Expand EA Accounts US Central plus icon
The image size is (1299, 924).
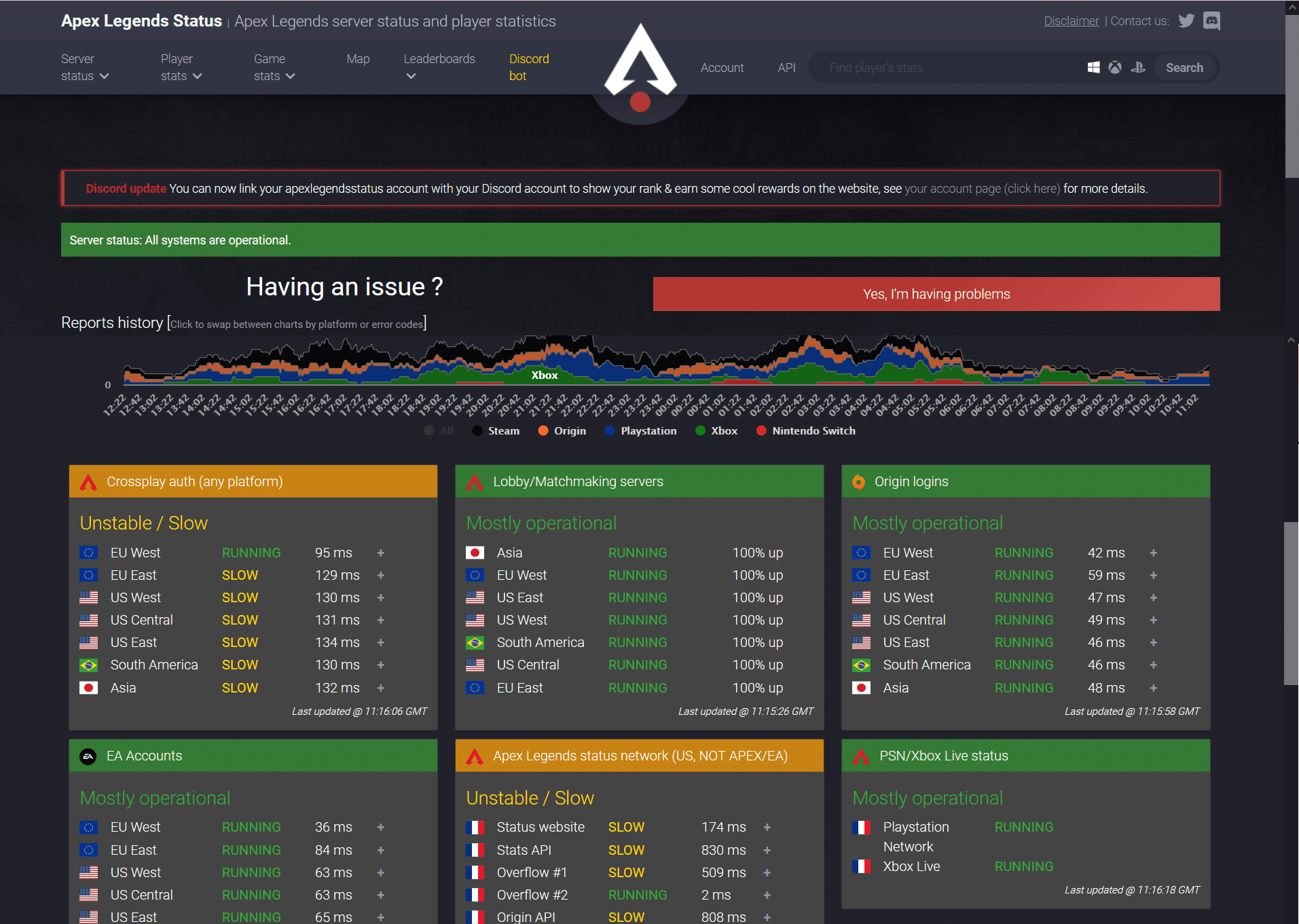[x=381, y=895]
